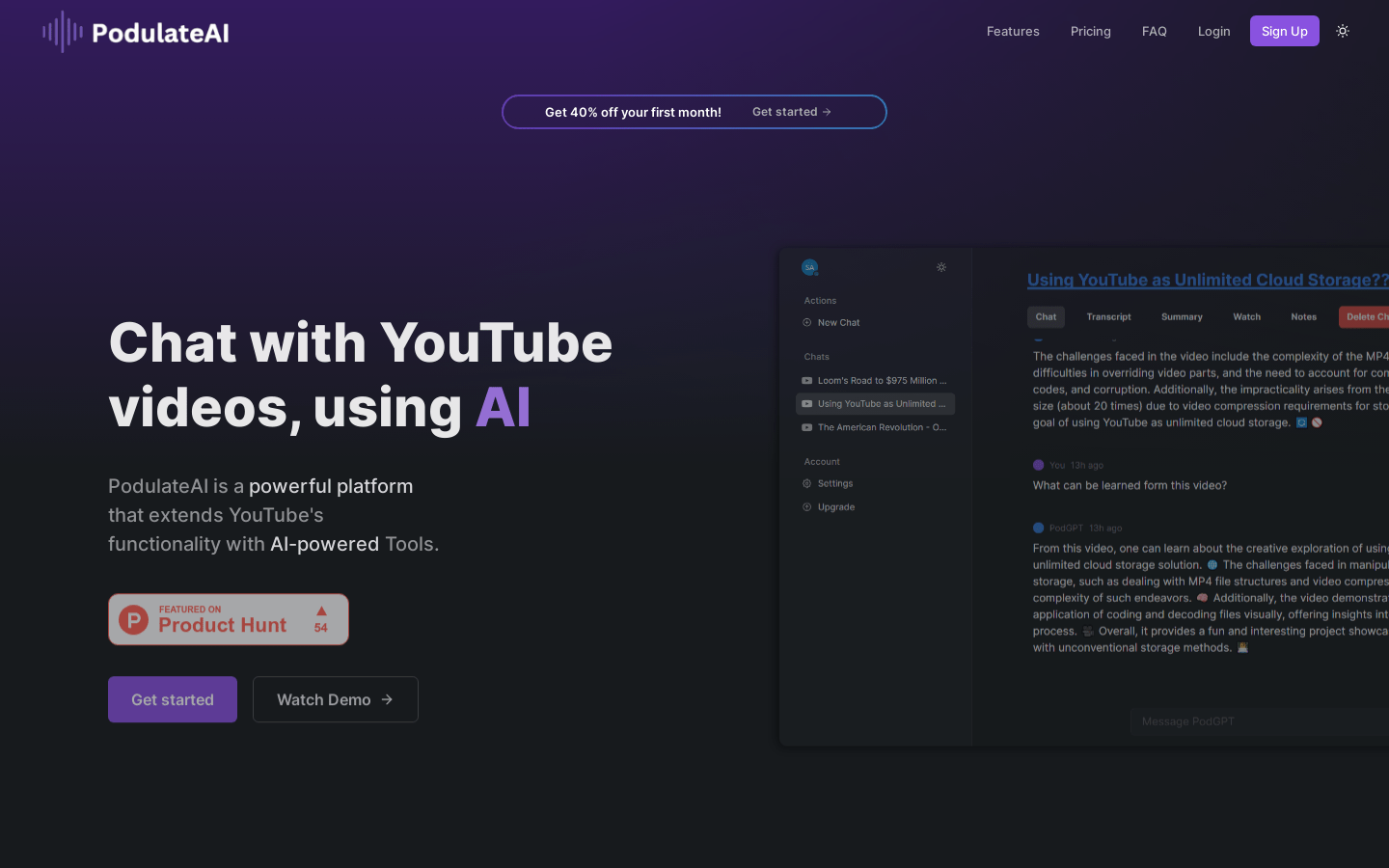Screen dimensions: 1389x868
Task: Click the purple You avatar dot
Action: coord(1039,465)
